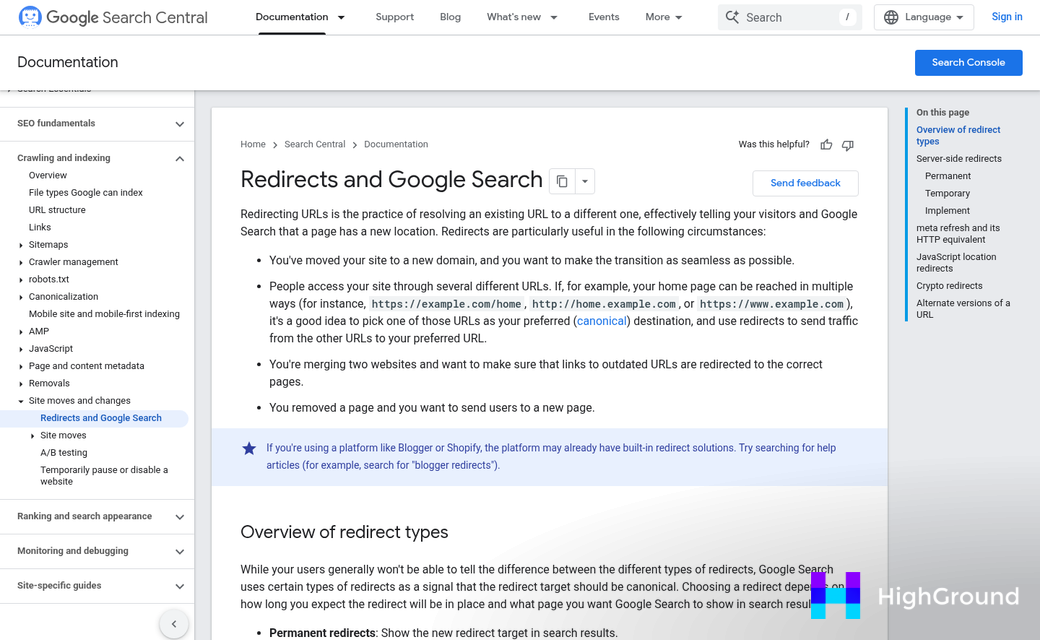1040x640 pixels.
Task: Jump to Temporary in page contents
Action: coord(947,193)
